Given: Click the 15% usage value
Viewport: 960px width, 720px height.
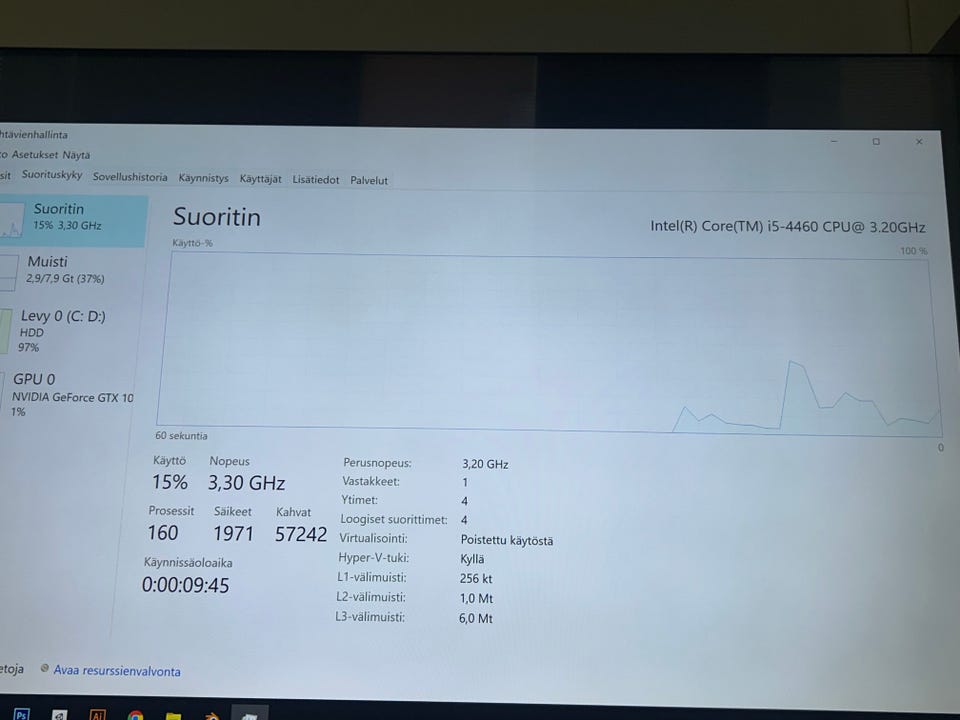Looking at the screenshot, I should pos(170,482).
